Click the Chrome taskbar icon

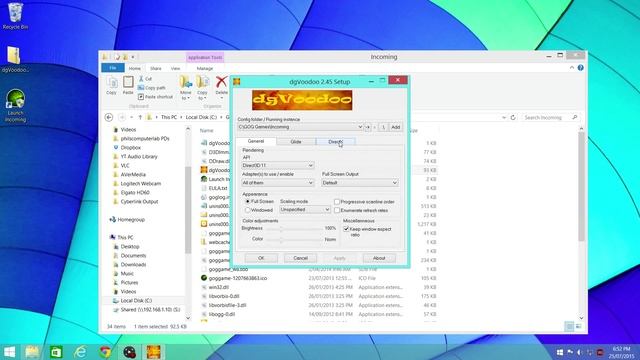105,352
